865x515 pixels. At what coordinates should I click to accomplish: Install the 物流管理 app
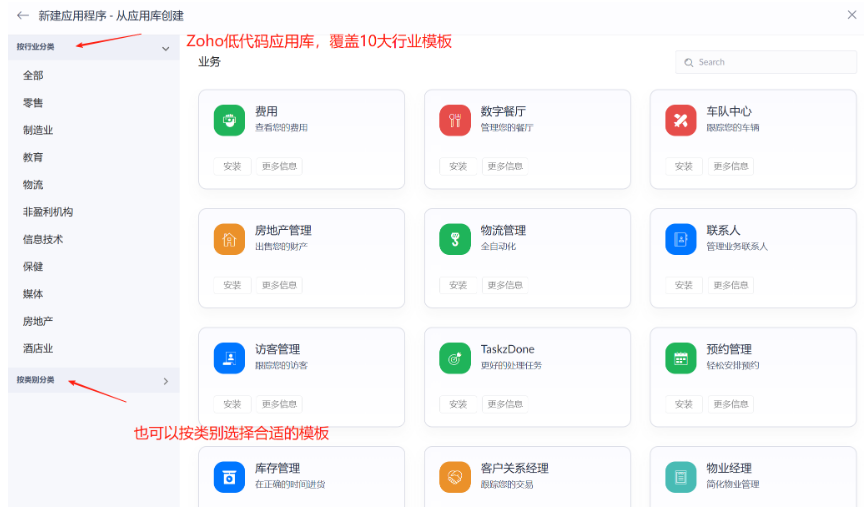click(458, 285)
